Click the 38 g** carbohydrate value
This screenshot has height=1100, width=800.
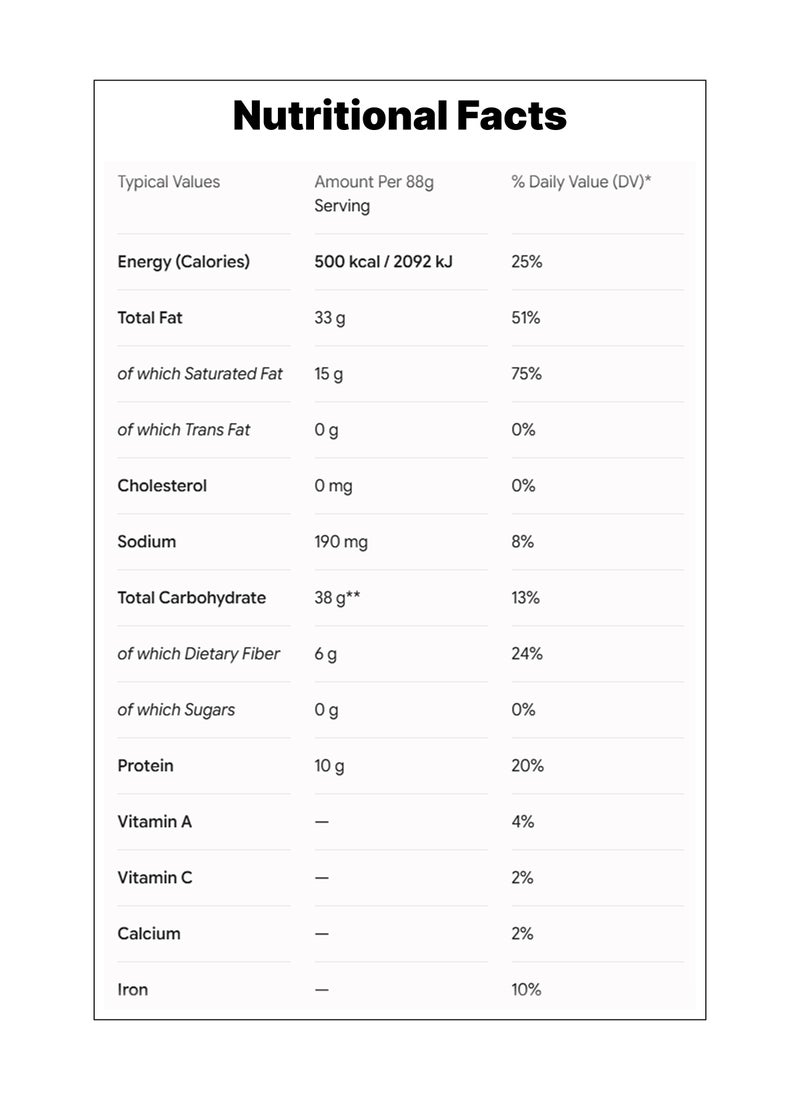tap(338, 598)
